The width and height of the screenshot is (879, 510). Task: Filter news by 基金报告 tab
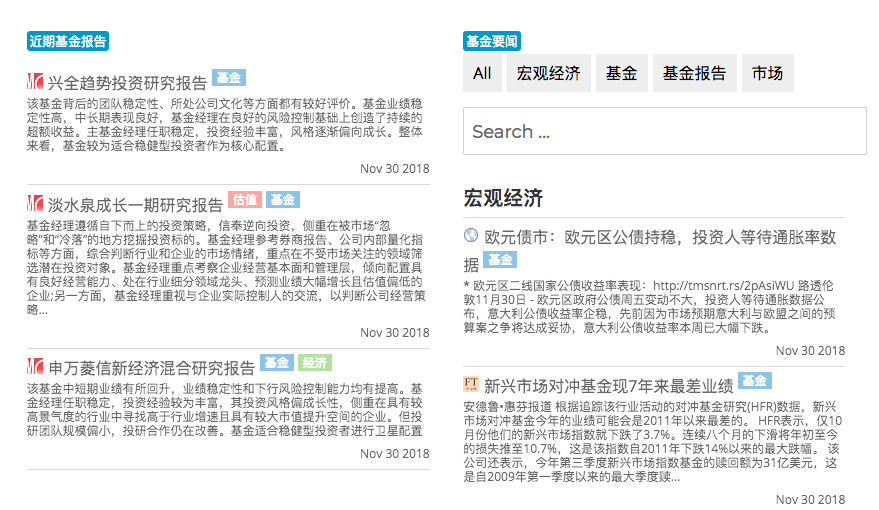coord(694,73)
